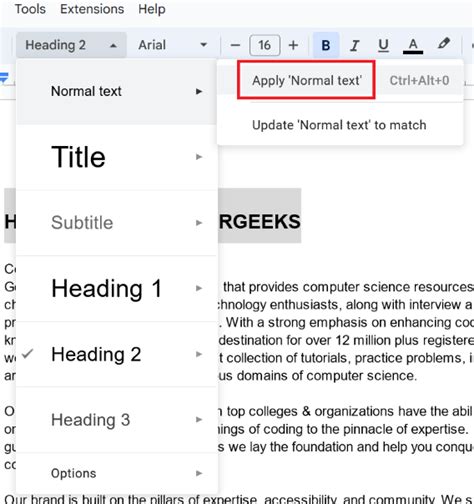This screenshot has width=474, height=504.
Task: Click the blue indent marker on ruler
Action: (4, 78)
